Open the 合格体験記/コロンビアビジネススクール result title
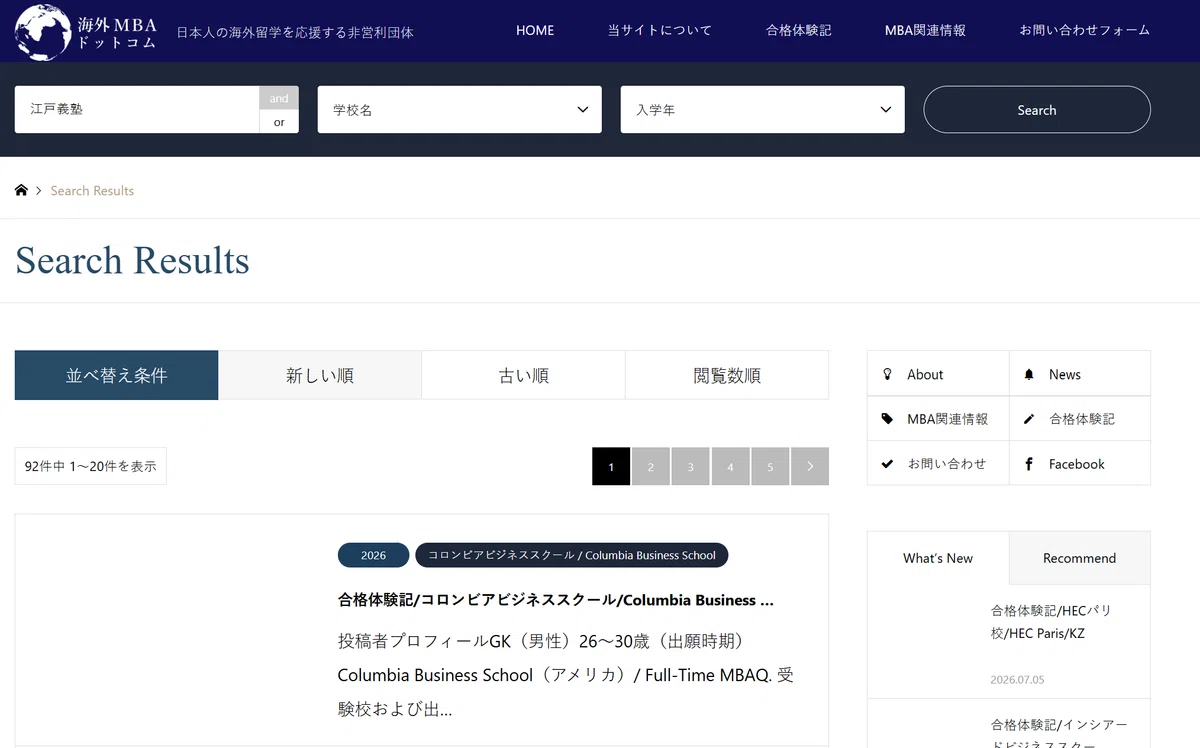1200x748 pixels. (556, 600)
